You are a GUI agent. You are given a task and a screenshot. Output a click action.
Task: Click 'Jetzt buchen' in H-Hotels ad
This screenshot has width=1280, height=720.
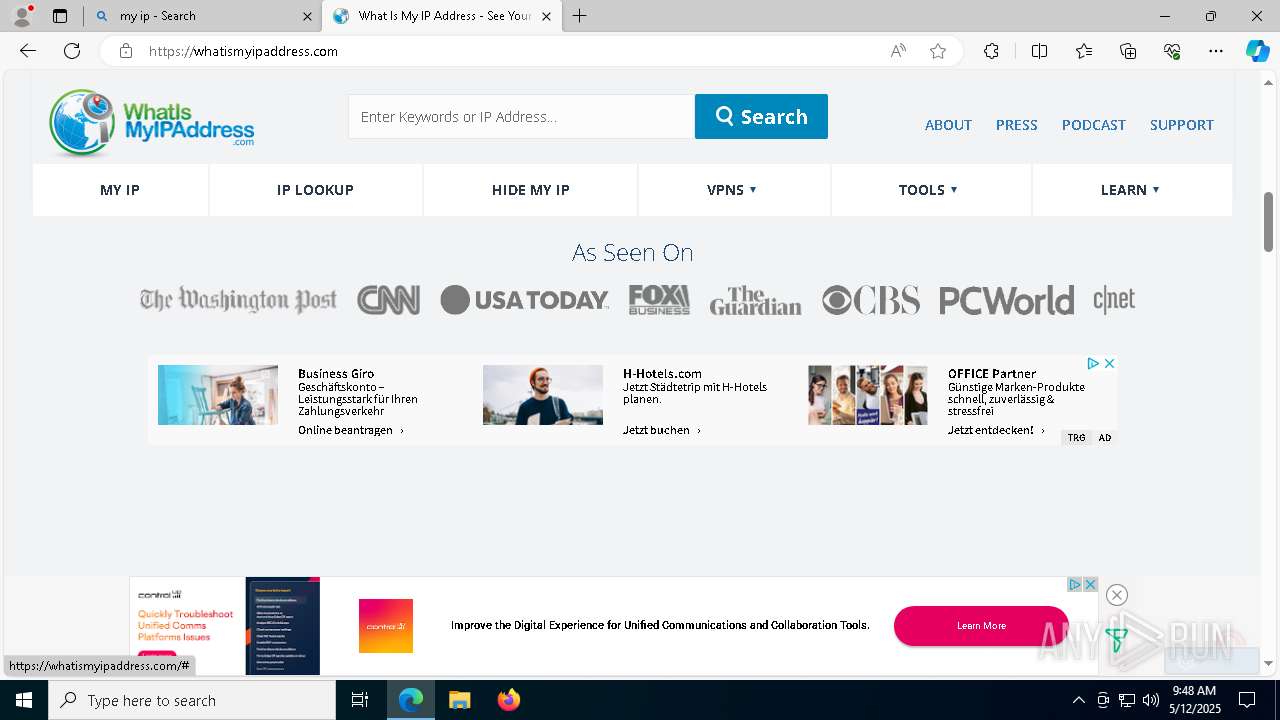[662, 430]
